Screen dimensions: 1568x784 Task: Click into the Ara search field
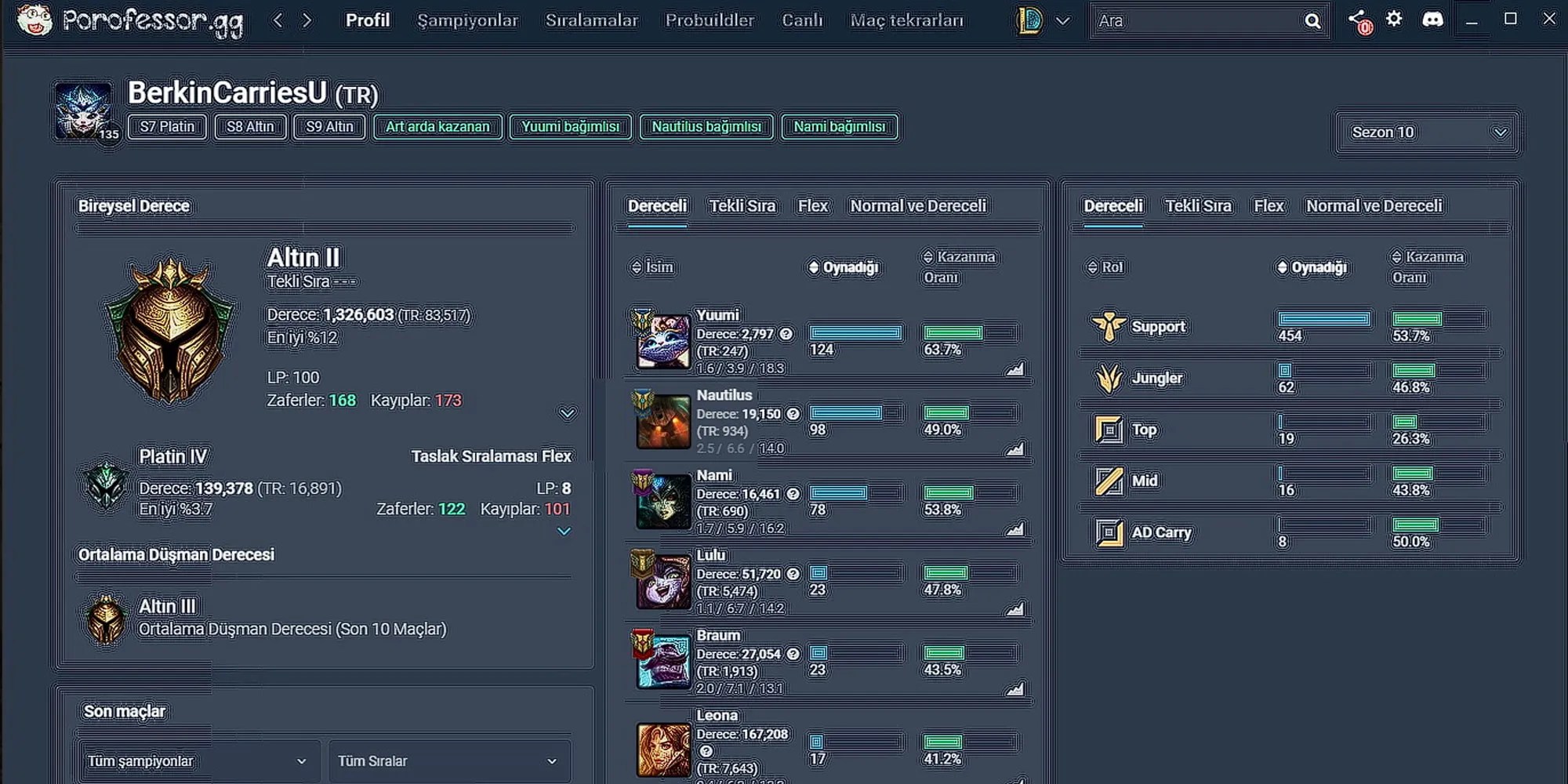pyautogui.click(x=1196, y=21)
